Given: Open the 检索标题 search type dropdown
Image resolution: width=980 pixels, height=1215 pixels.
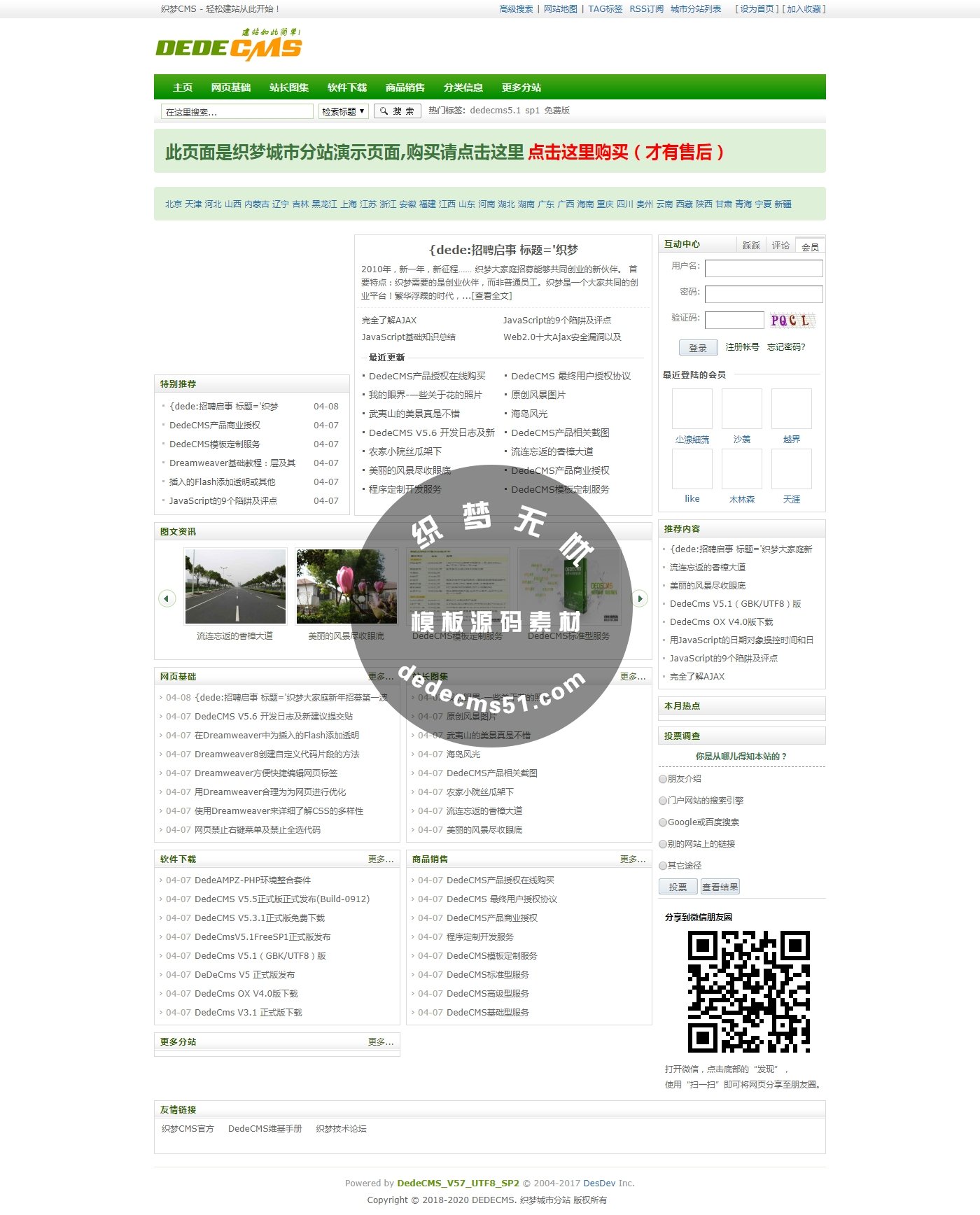Looking at the screenshot, I should pyautogui.click(x=343, y=111).
